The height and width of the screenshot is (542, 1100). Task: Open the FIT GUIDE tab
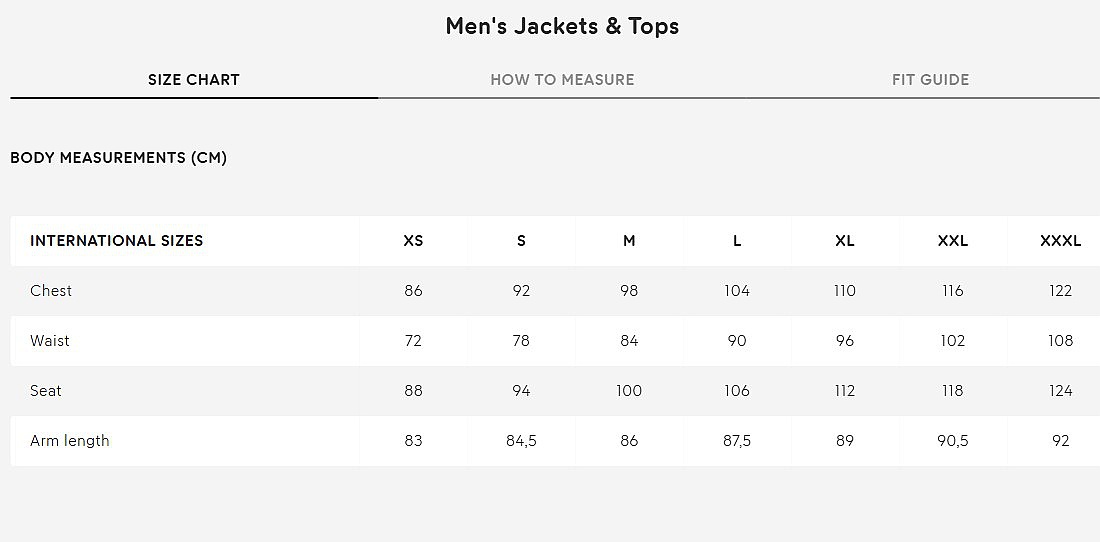(930, 80)
